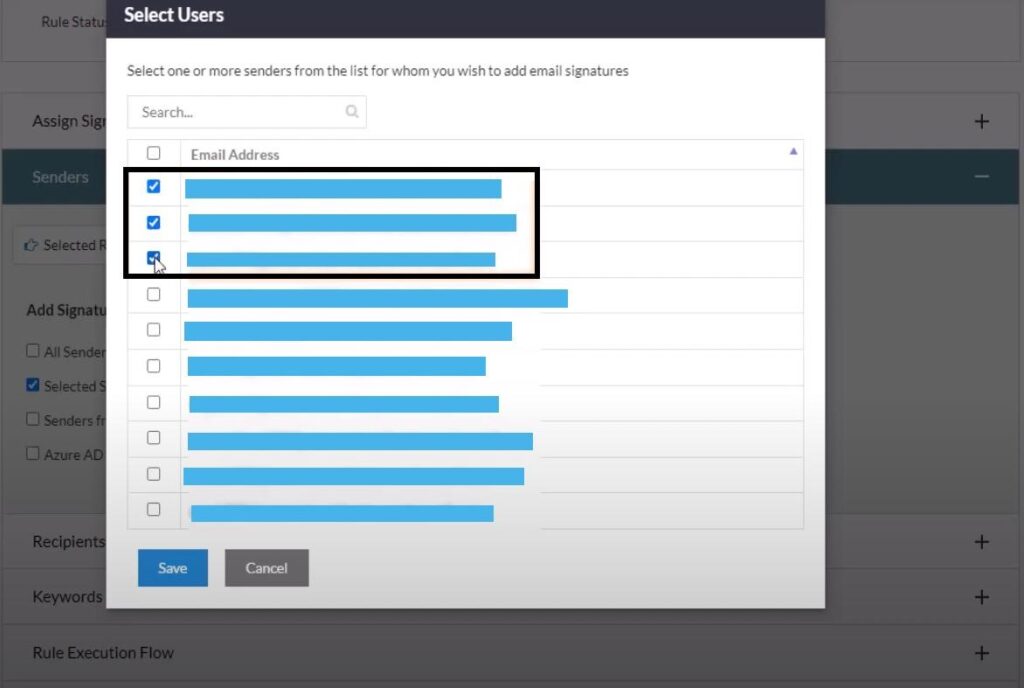Click the Senders section header
Viewport: 1024px width, 688px height.
[60, 177]
